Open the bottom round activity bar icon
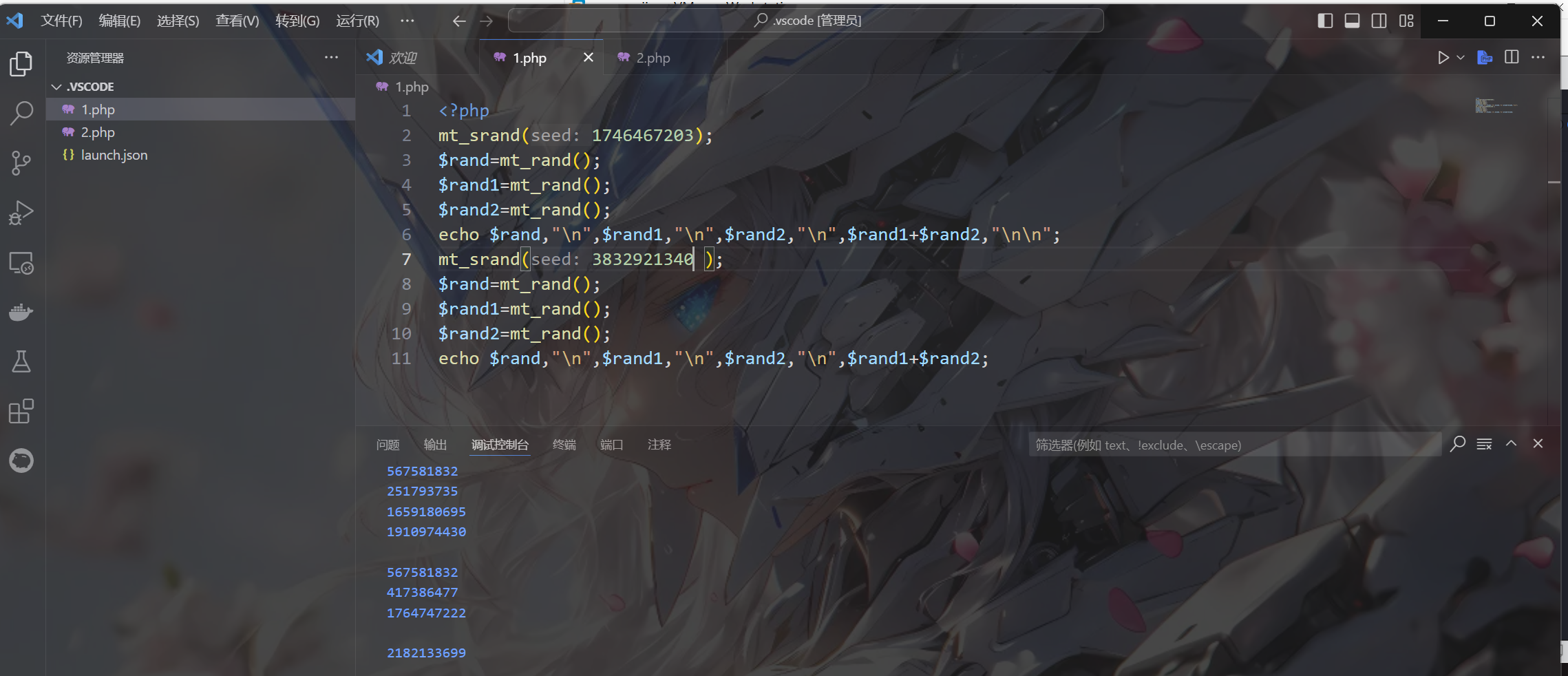Viewport: 1568px width, 676px height. click(21, 461)
